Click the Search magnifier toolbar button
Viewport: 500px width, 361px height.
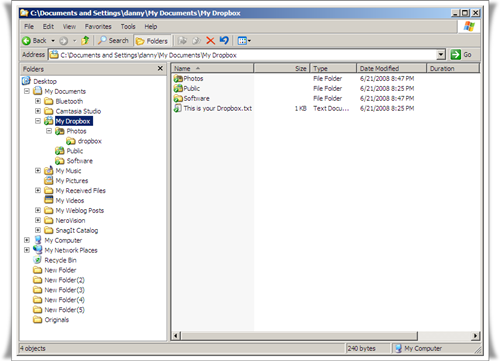pyautogui.click(x=114, y=41)
